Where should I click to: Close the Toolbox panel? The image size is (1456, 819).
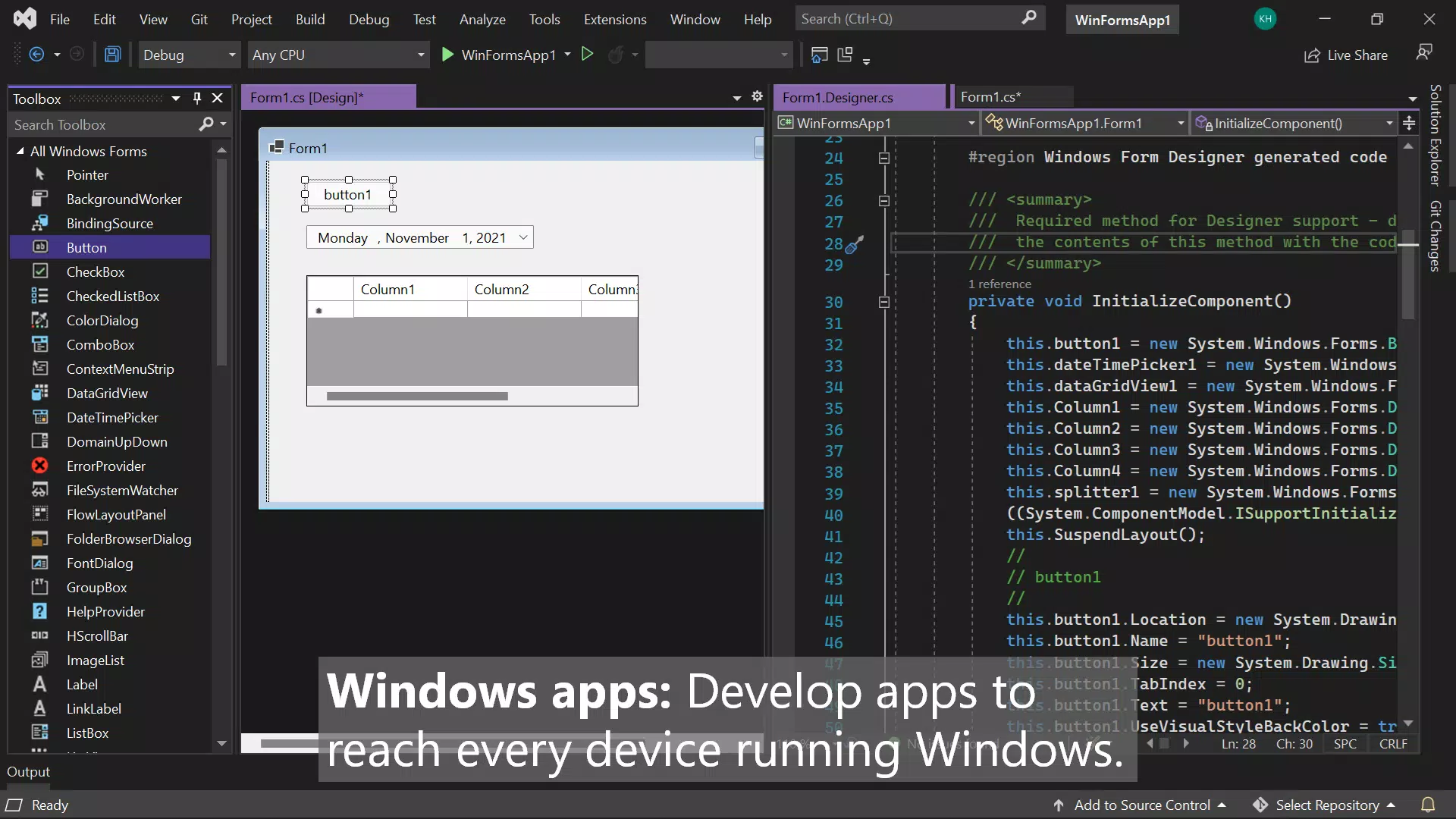[218, 98]
